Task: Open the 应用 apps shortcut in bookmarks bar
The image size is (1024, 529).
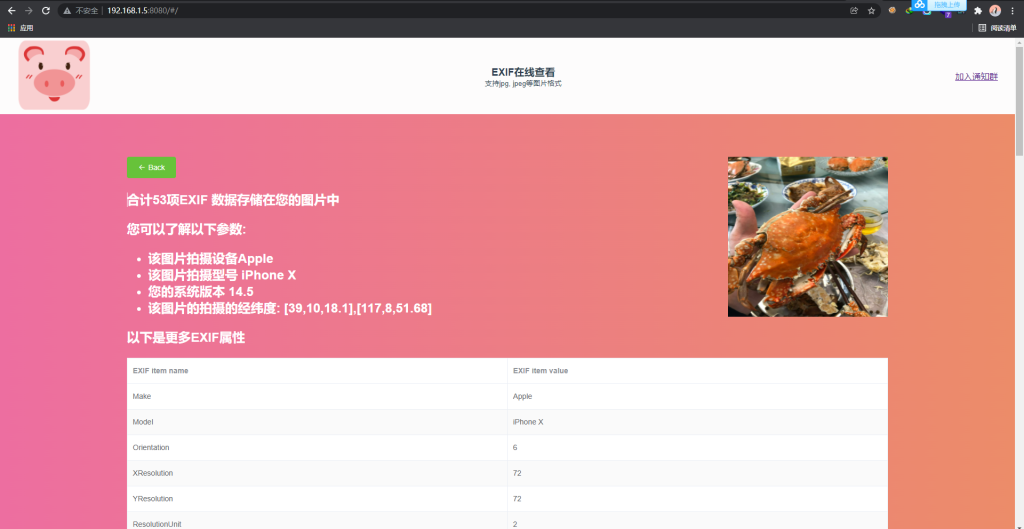Action: 20,28
